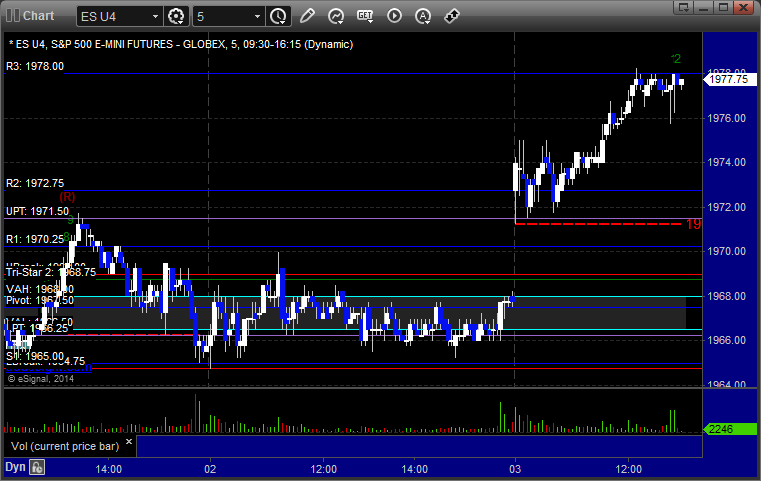Open the circled A alerts menu

(423, 16)
